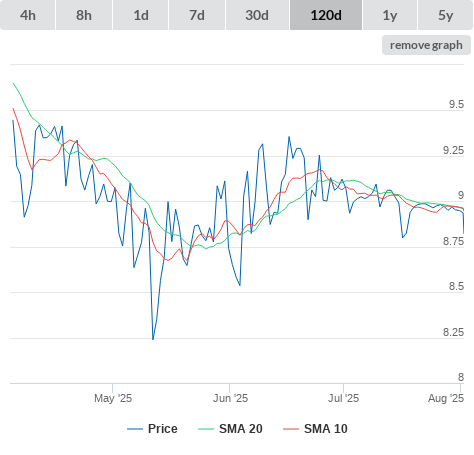The height and width of the screenshot is (455, 474).
Task: Click the remove graph button
Action: tap(426, 45)
